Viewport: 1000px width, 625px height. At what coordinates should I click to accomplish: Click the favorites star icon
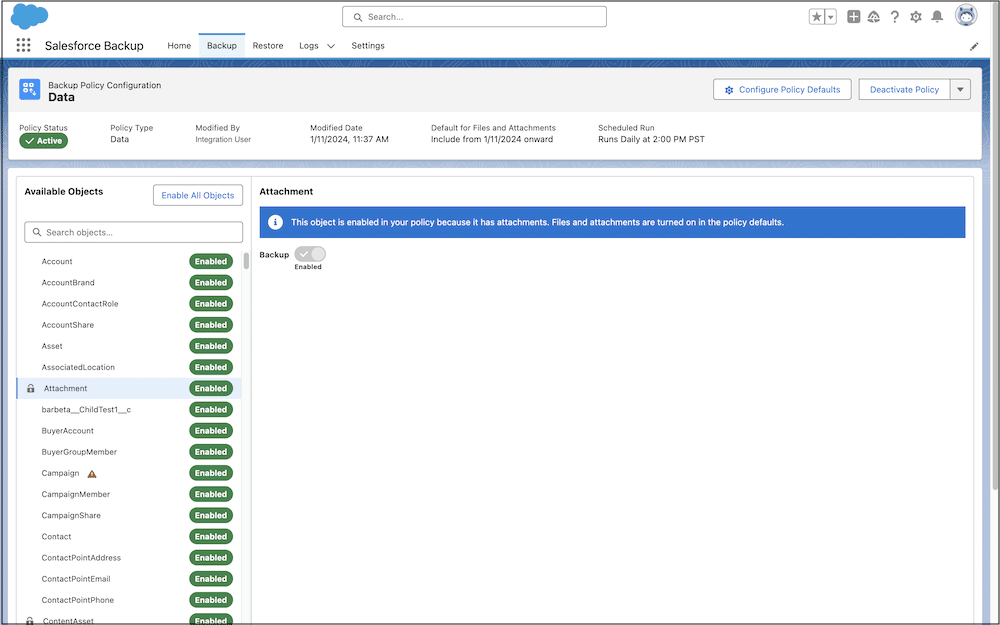click(x=816, y=17)
